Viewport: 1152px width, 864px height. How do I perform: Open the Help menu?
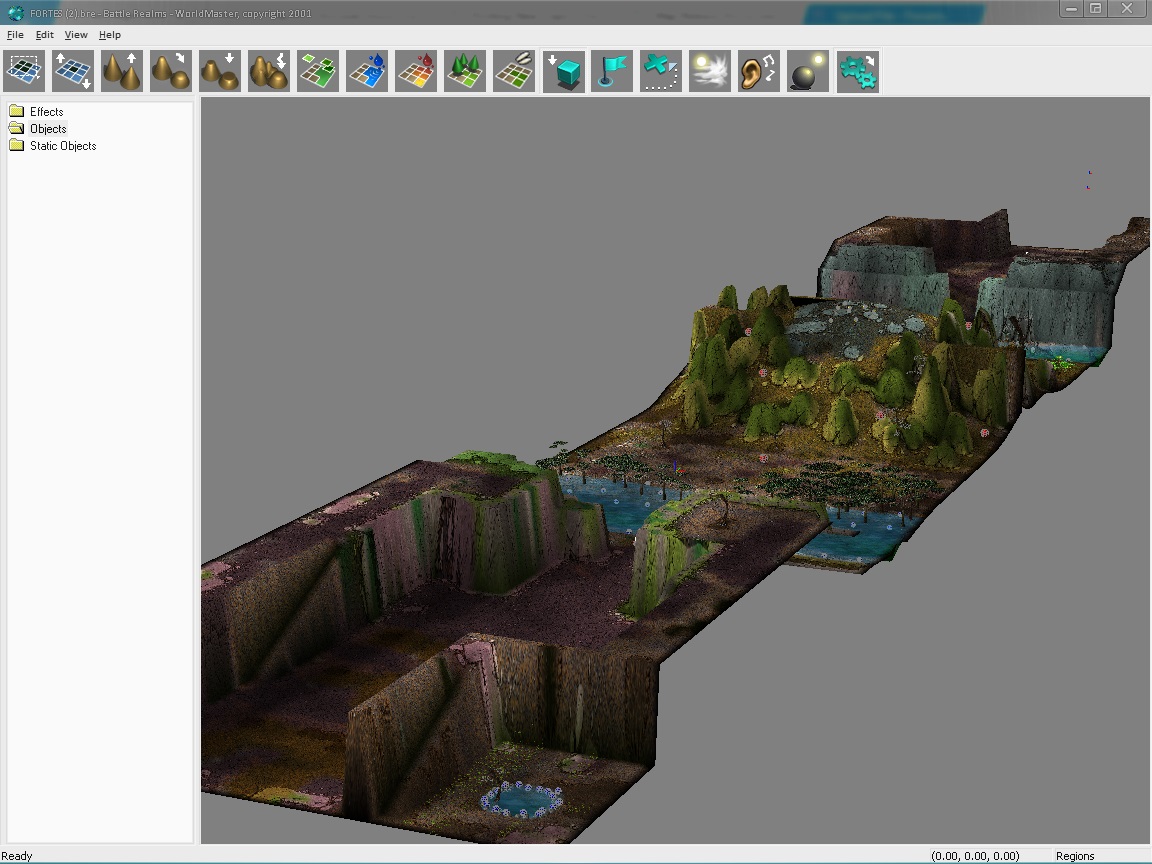109,35
